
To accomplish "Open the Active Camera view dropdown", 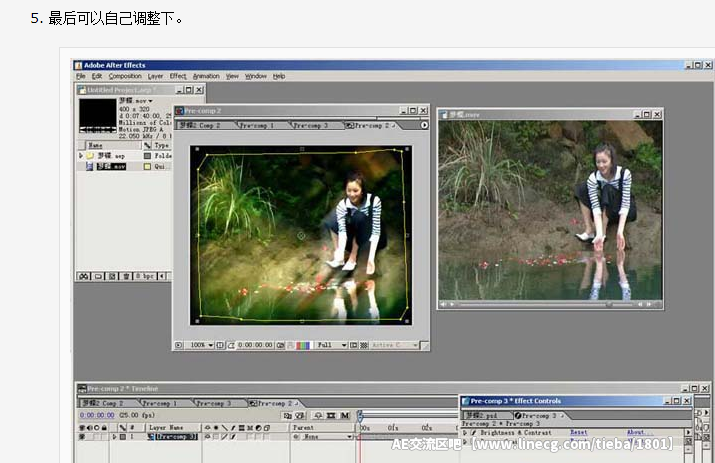I will coord(394,345).
